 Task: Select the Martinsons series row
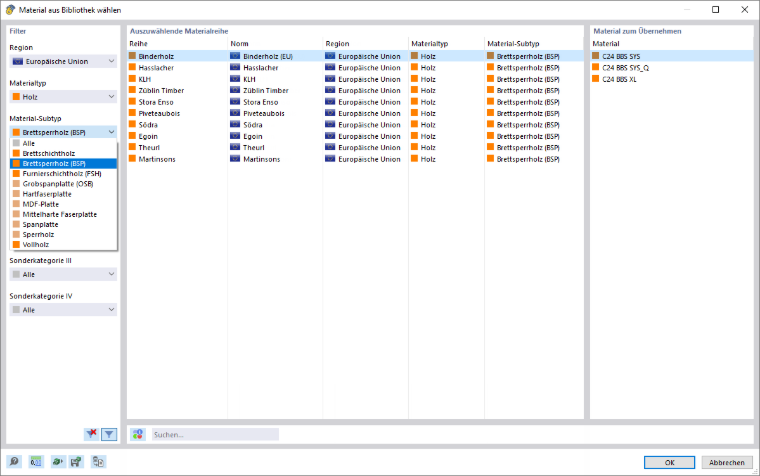(x=355, y=159)
